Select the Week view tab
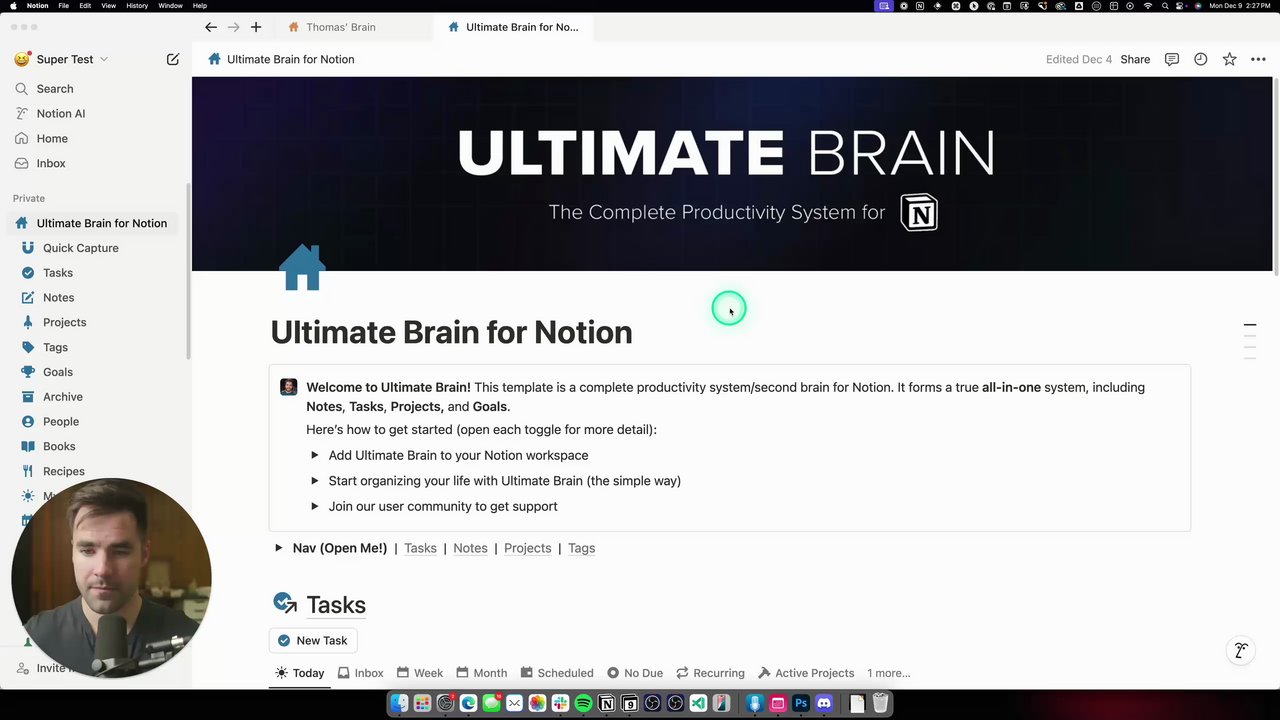The height and width of the screenshot is (720, 1280). pyautogui.click(x=420, y=673)
